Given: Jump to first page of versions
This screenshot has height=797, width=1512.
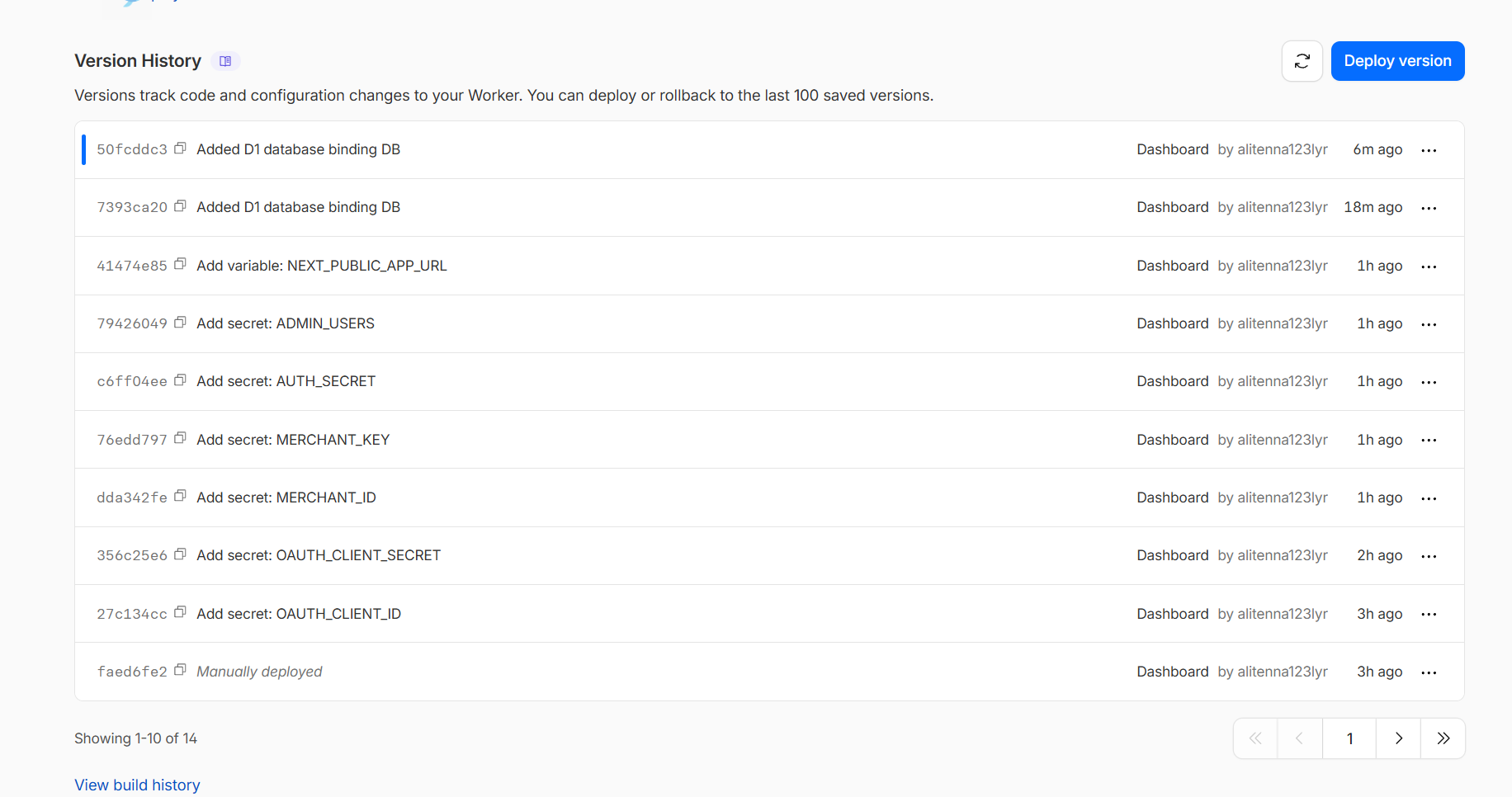Looking at the screenshot, I should (x=1255, y=738).
